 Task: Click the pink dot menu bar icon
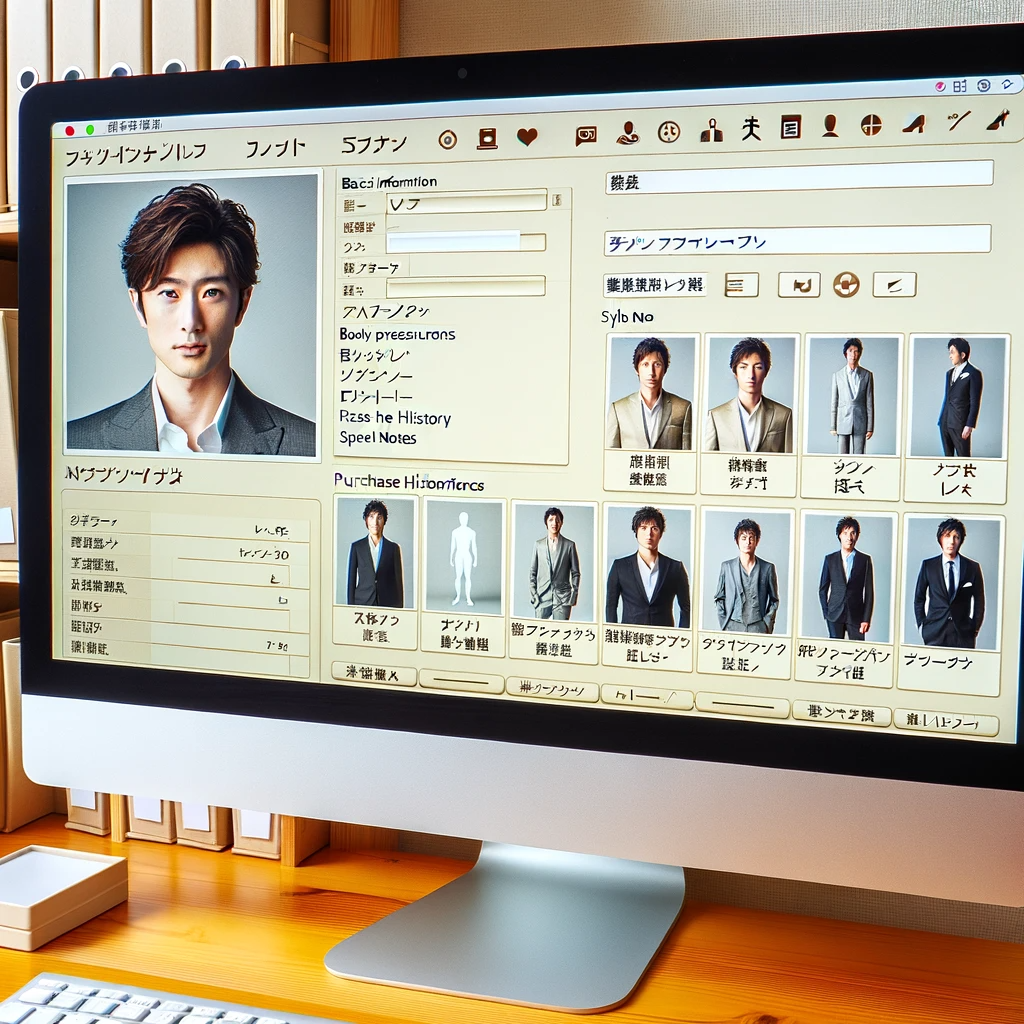point(940,86)
